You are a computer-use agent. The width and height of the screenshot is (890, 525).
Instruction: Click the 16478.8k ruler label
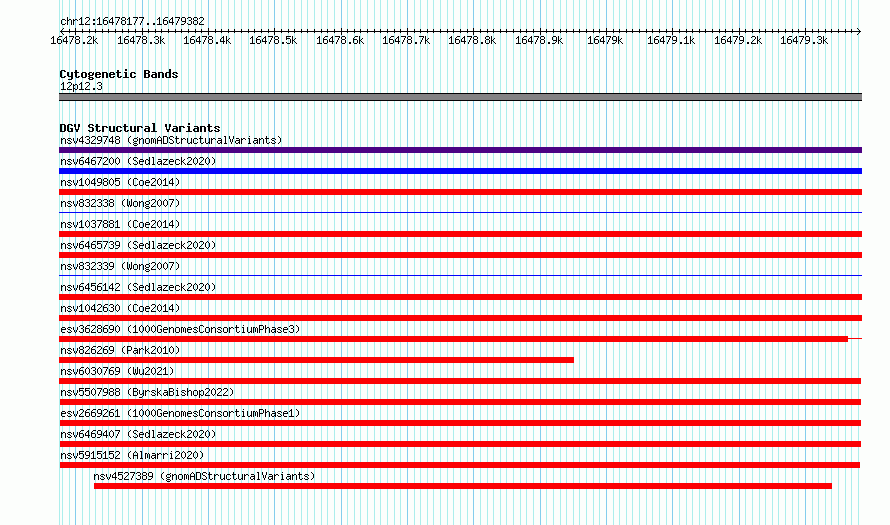(472, 40)
